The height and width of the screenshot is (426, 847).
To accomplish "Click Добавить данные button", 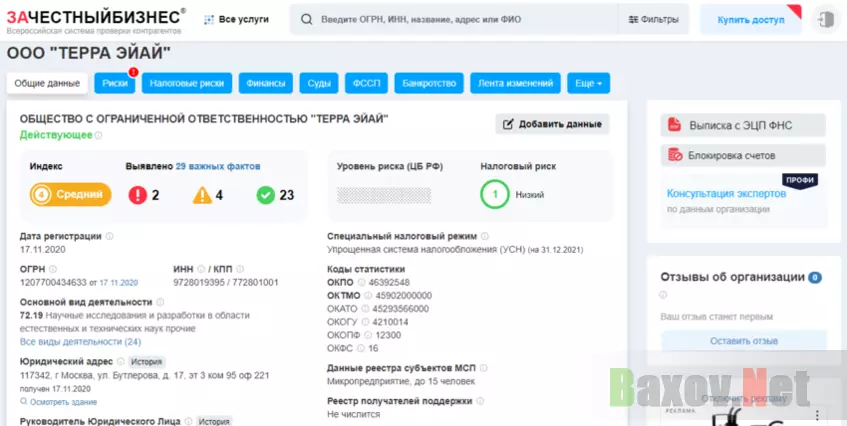I will coord(552,124).
